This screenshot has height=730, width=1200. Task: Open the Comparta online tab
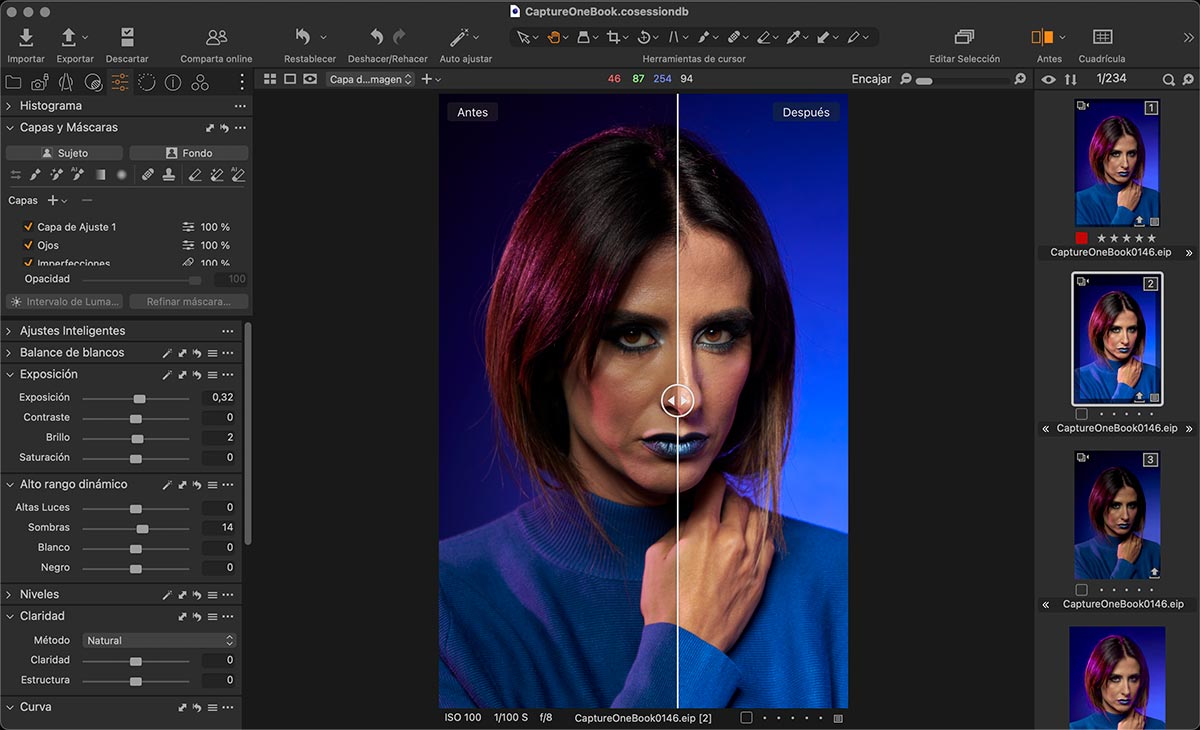pos(216,38)
